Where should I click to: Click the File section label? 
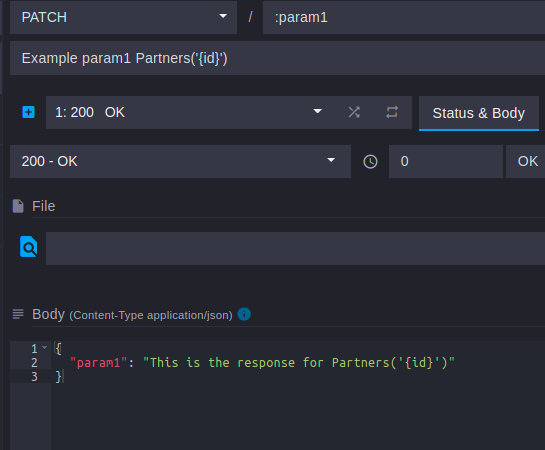tap(43, 206)
